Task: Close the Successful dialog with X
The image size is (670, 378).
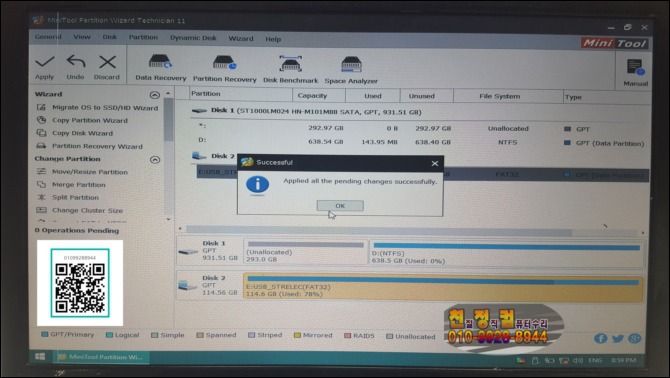Action: 435,163
